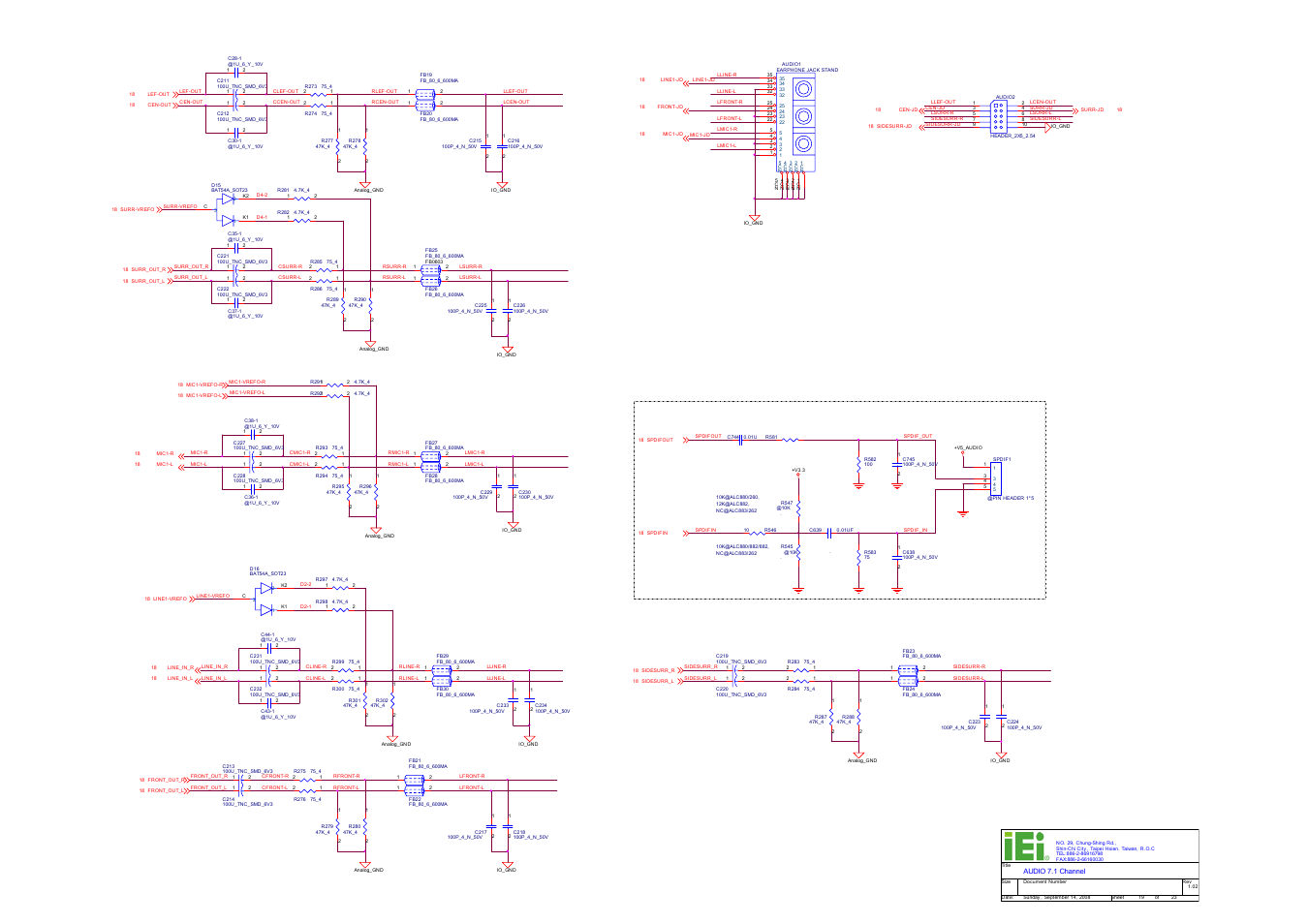Click the 'EARPHONE JACK STAND' label
Viewport: 1308px width, 924px height.
[x=807, y=70]
